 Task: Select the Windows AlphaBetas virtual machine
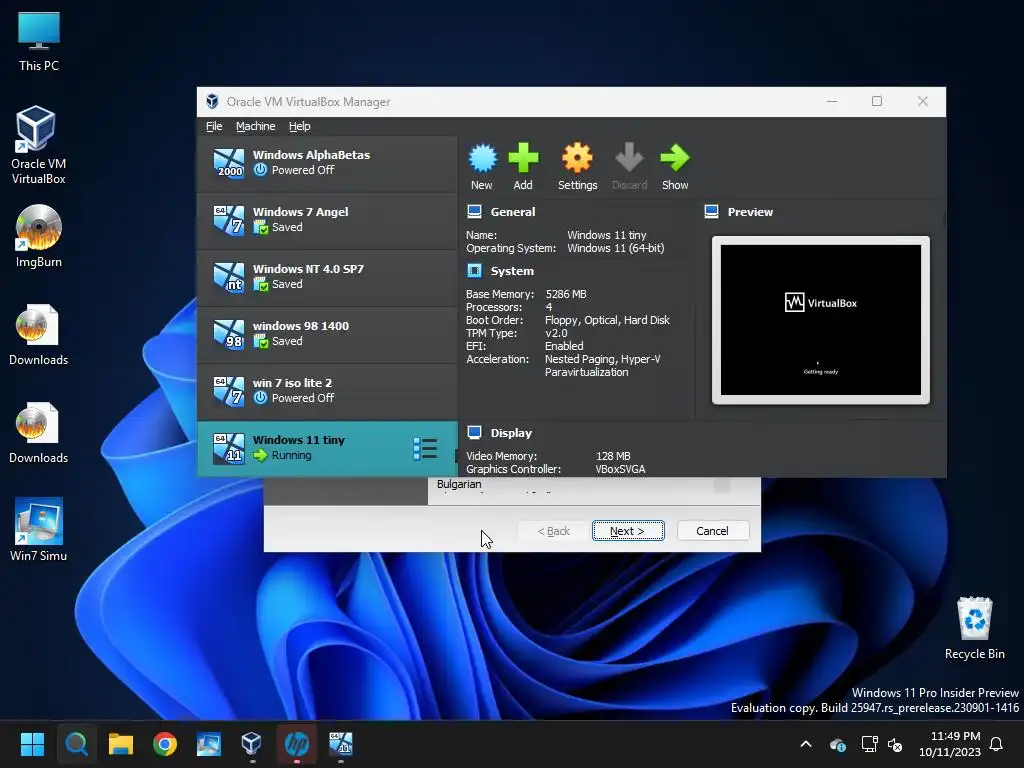point(327,163)
